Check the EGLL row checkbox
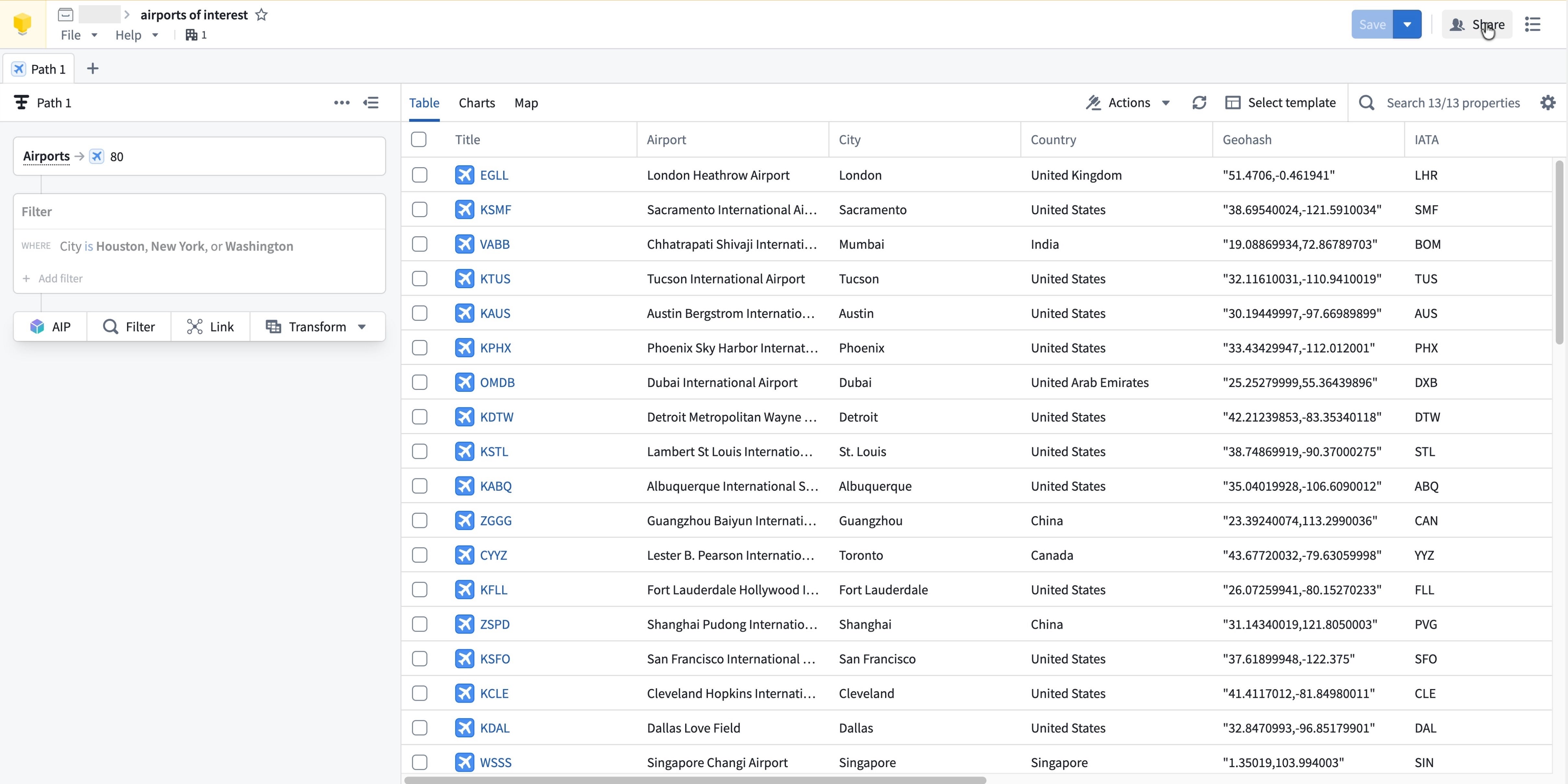1568x784 pixels. click(x=419, y=175)
